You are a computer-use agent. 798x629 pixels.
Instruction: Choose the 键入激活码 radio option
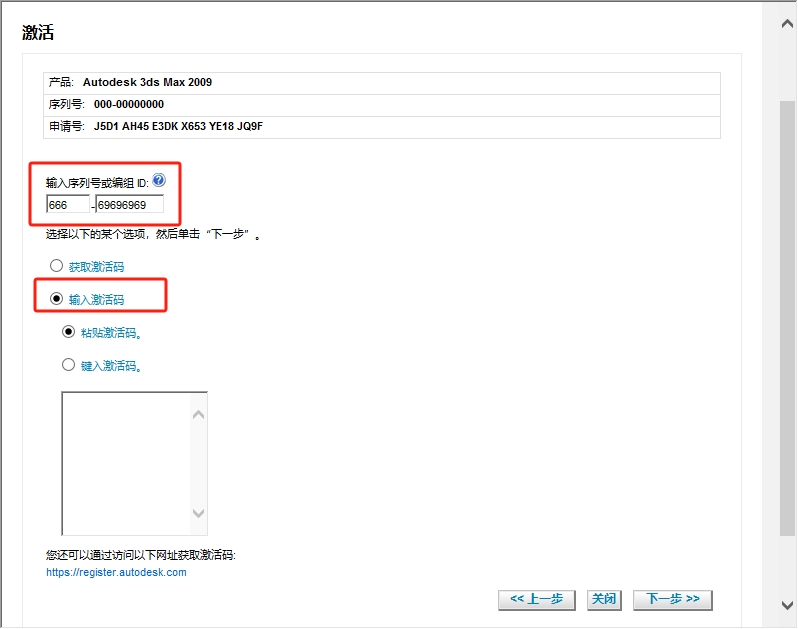click(69, 365)
